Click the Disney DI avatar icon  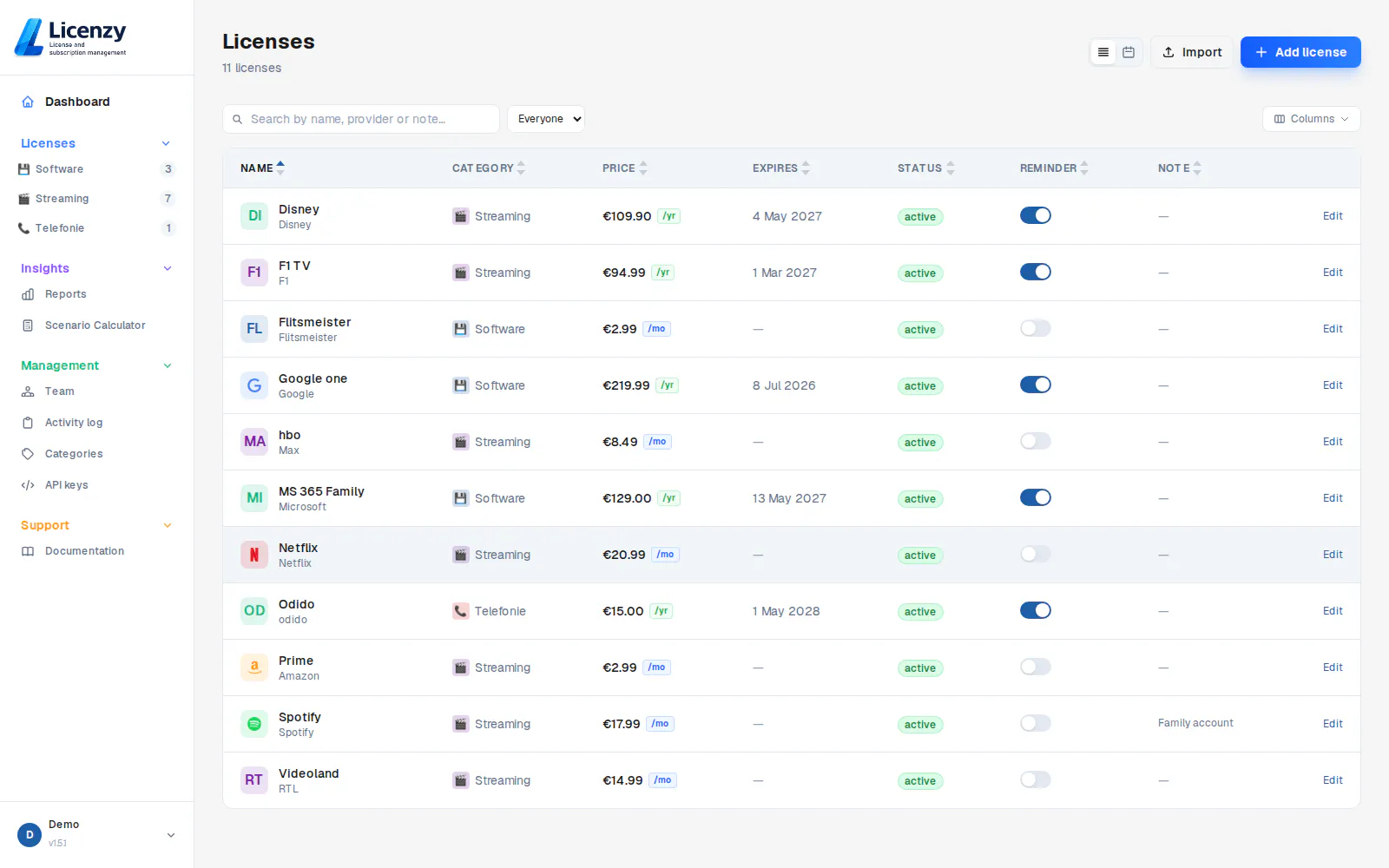click(254, 216)
